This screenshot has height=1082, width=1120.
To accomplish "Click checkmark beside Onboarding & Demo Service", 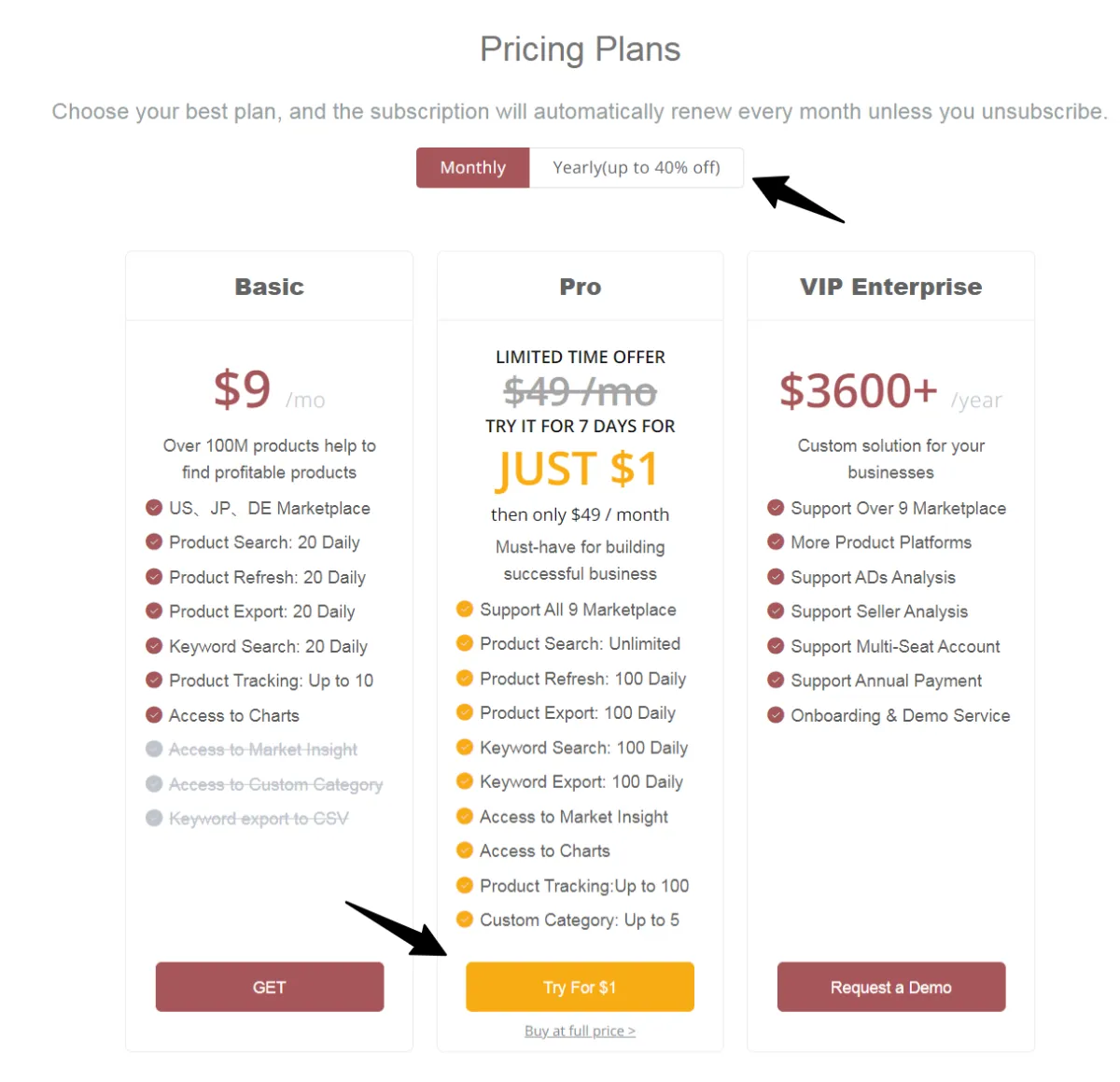I will 775,715.
